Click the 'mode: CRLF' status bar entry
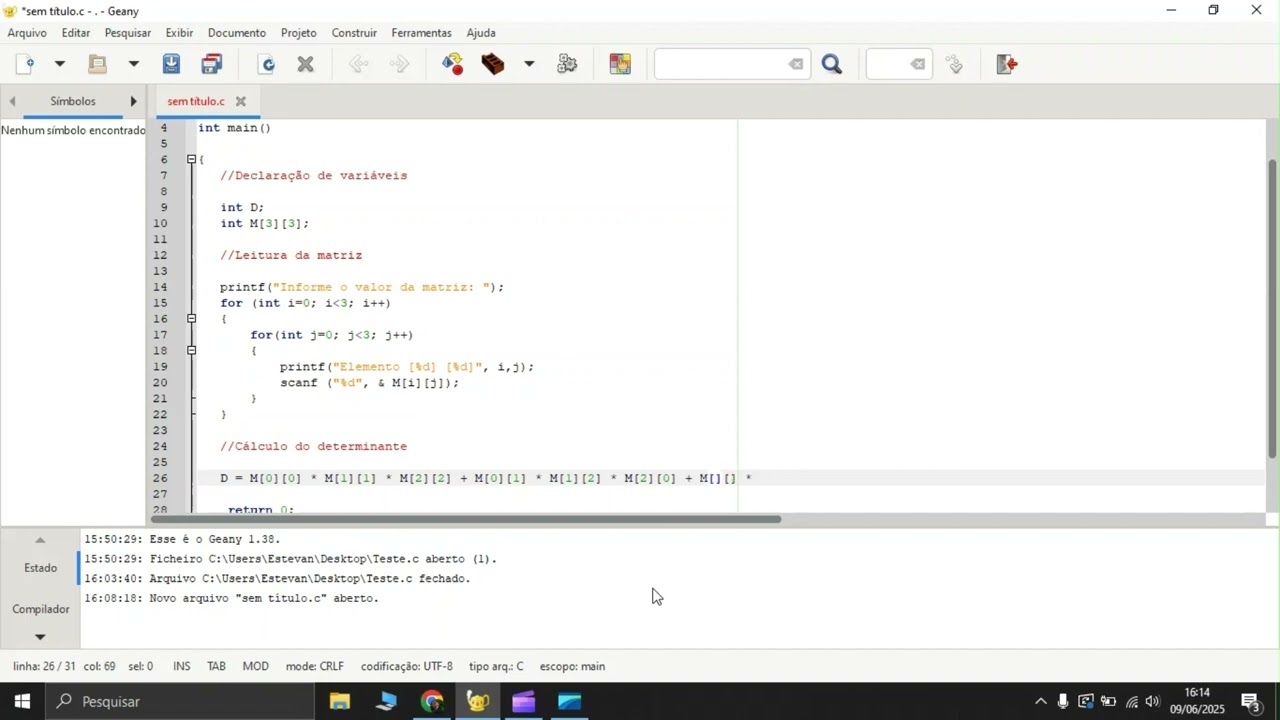Screen dimensions: 1280x720 (314, 666)
